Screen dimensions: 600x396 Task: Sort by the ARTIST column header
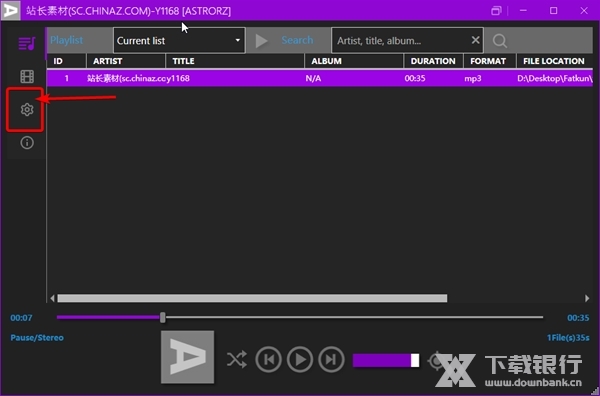[126, 61]
